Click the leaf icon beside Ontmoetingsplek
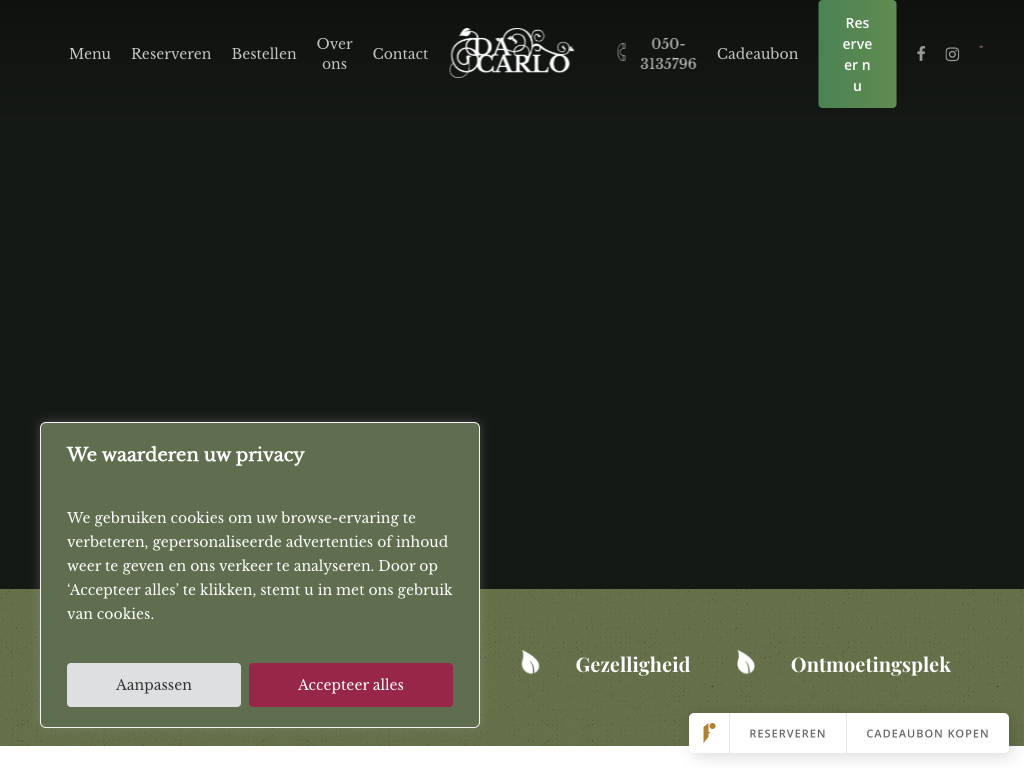The image size is (1024, 768). coord(745,663)
